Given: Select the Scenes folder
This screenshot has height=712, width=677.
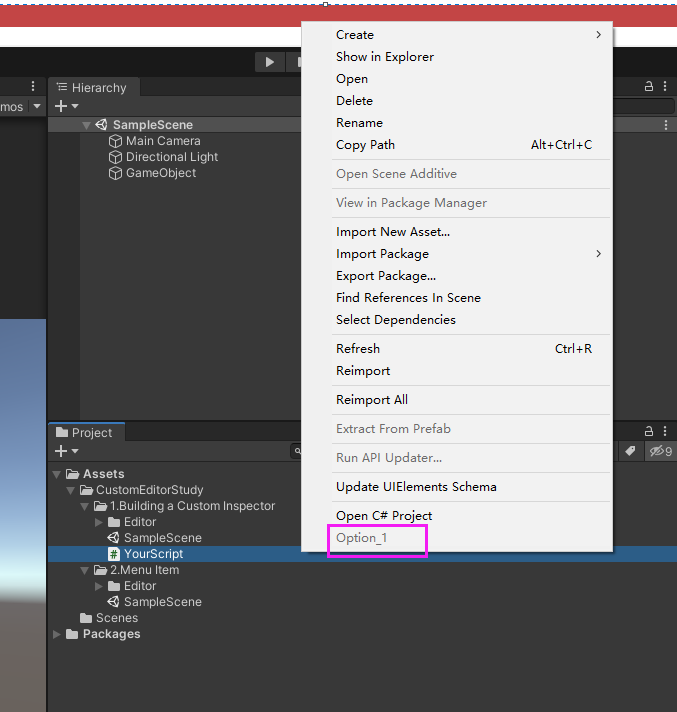Looking at the screenshot, I should click(117, 618).
